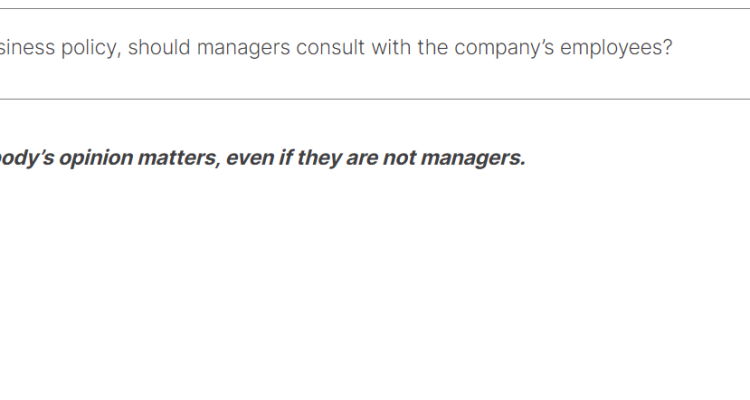Click the bold italic word "if"
This screenshot has width=750, height=400.
(286, 158)
